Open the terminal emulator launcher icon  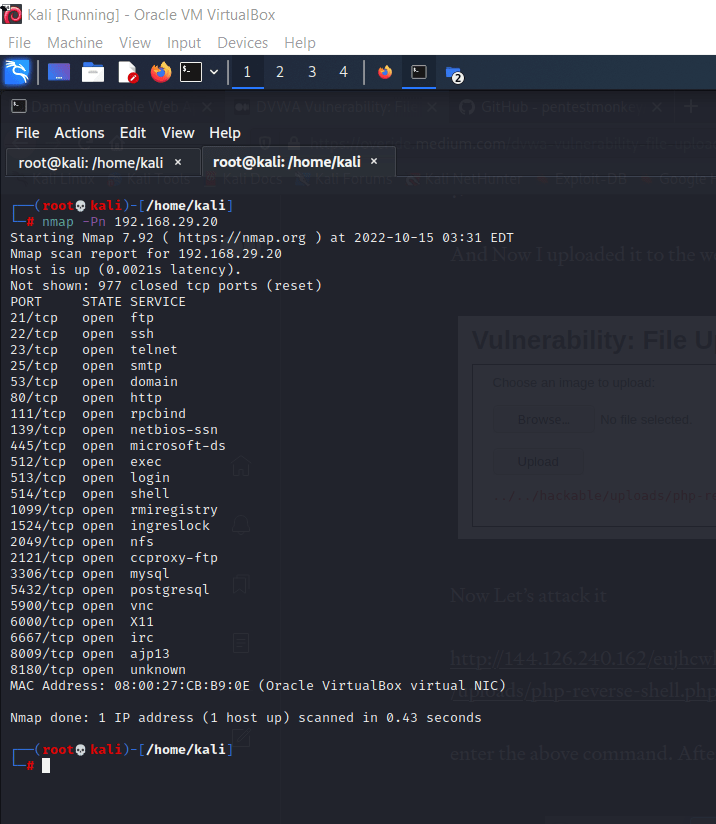click(191, 72)
